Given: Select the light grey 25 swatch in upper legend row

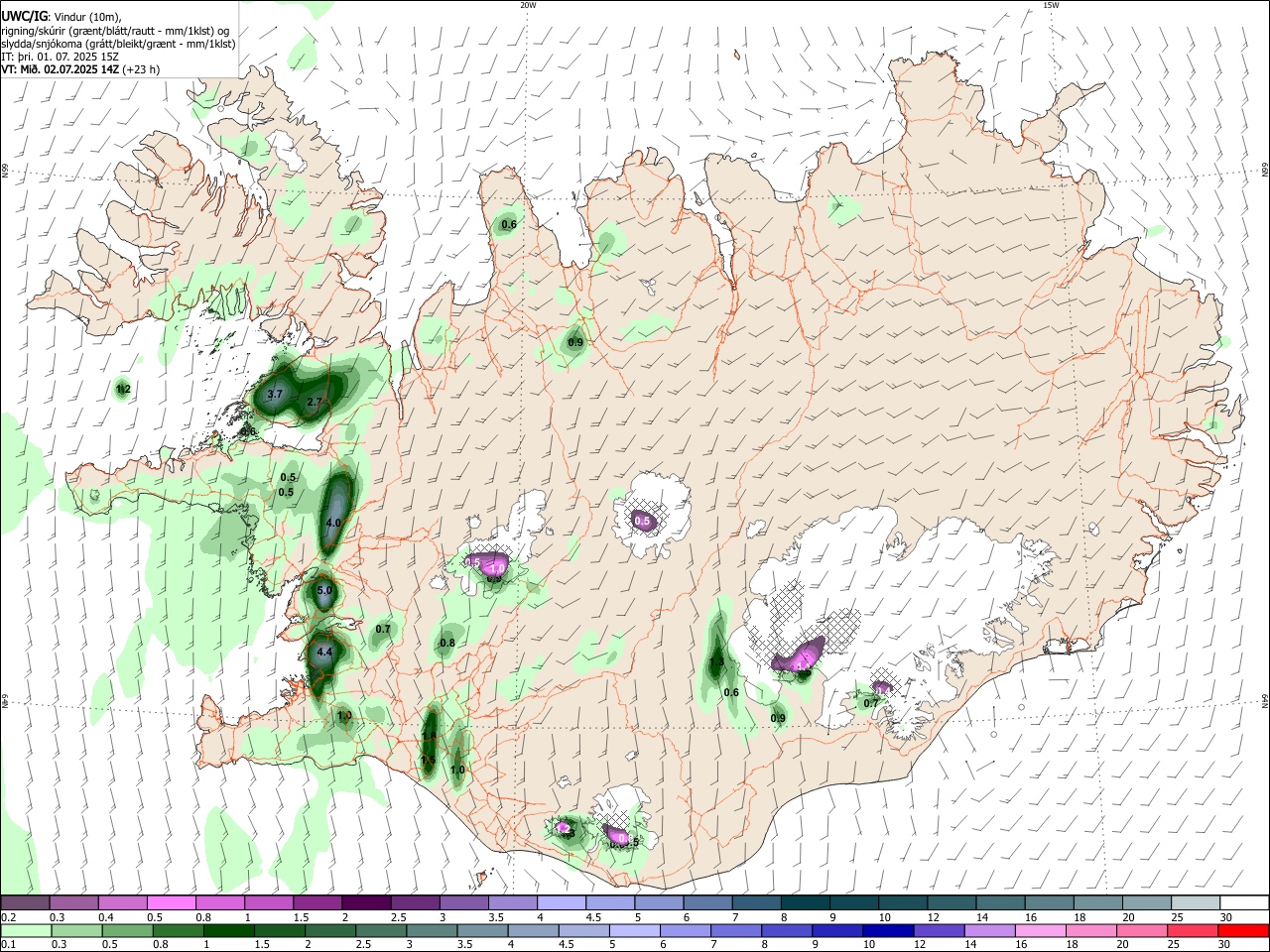Looking at the screenshot, I should click(1196, 902).
